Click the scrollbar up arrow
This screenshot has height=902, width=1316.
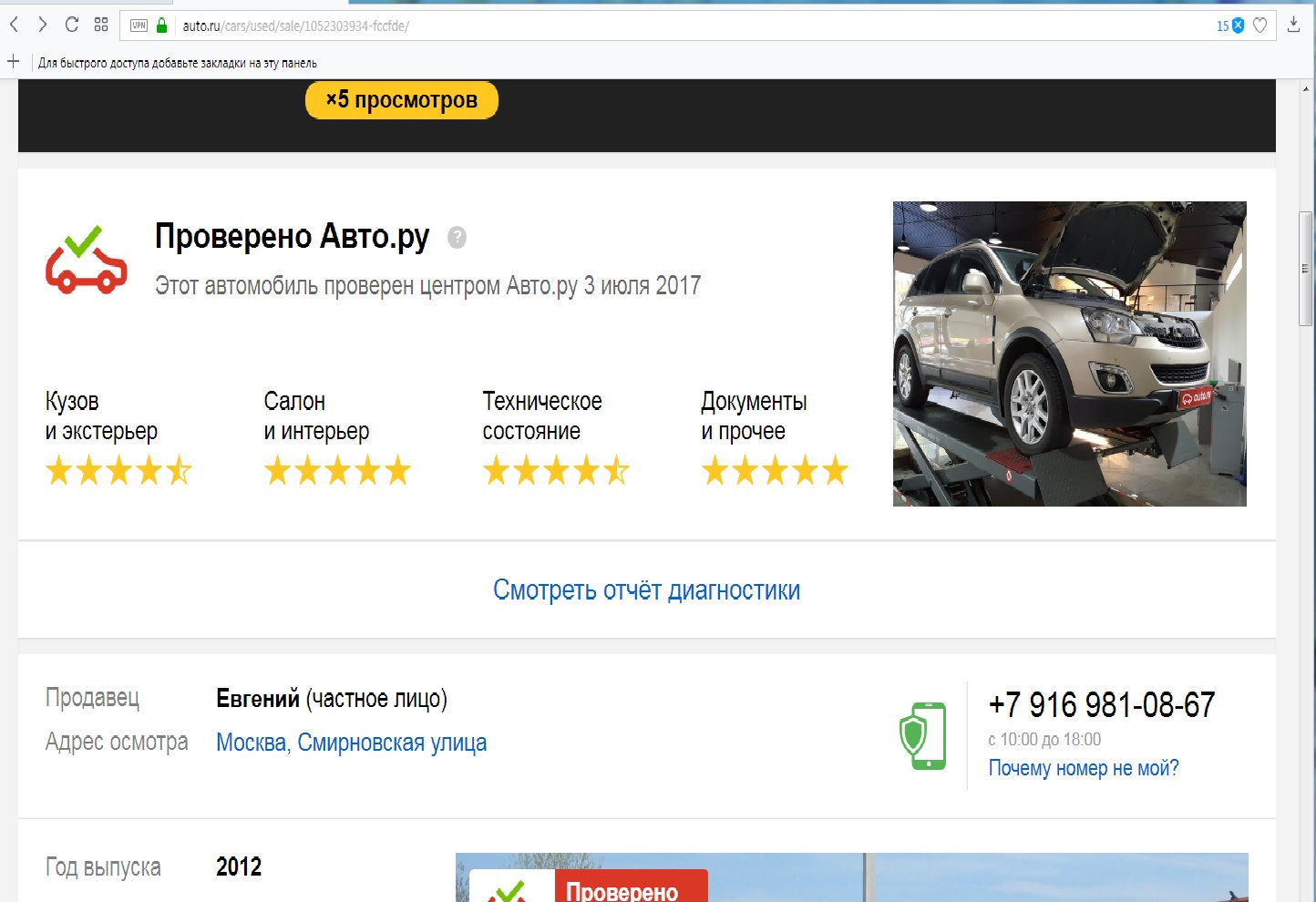click(x=1306, y=88)
